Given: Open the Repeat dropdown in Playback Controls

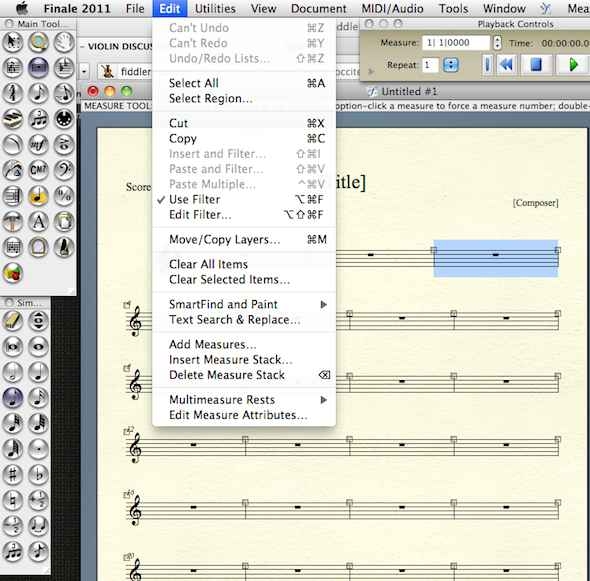Looking at the screenshot, I should point(451,65).
